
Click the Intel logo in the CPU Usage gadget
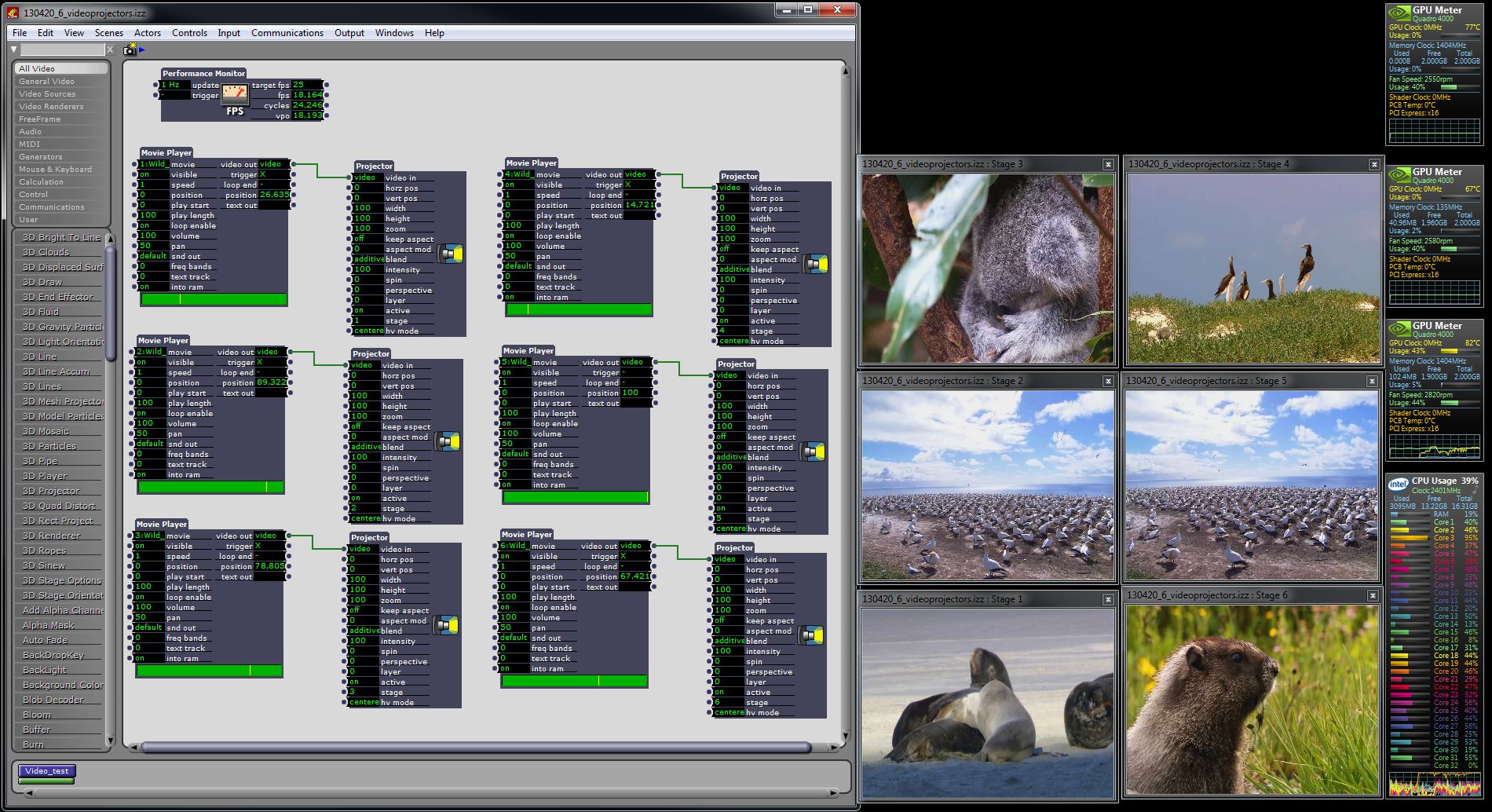tap(1398, 484)
